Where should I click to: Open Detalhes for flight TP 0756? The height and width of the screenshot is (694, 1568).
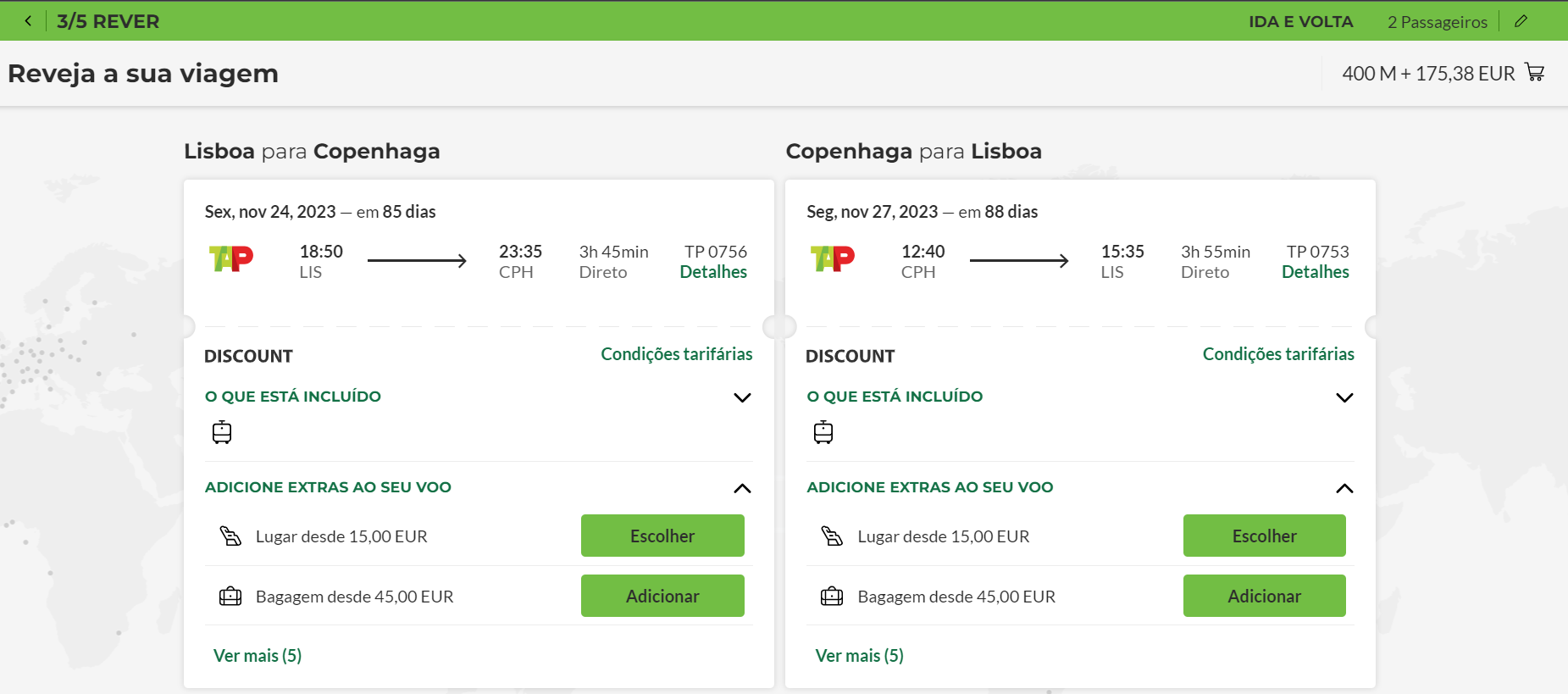[713, 272]
